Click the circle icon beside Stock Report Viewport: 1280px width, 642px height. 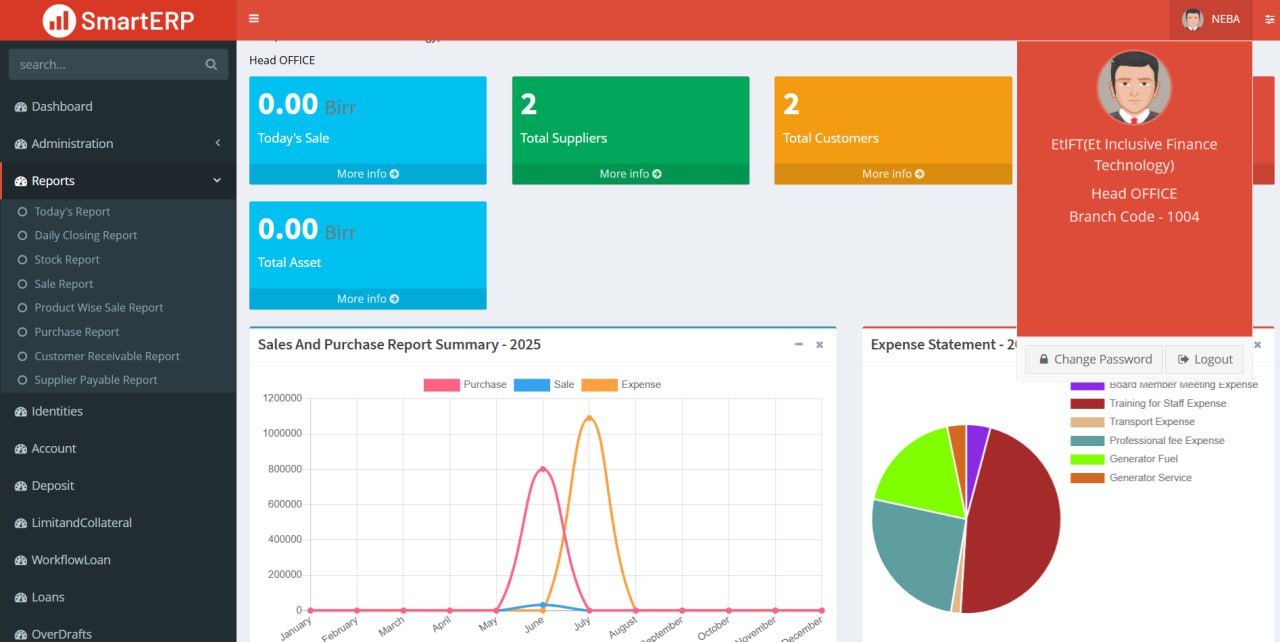23,260
